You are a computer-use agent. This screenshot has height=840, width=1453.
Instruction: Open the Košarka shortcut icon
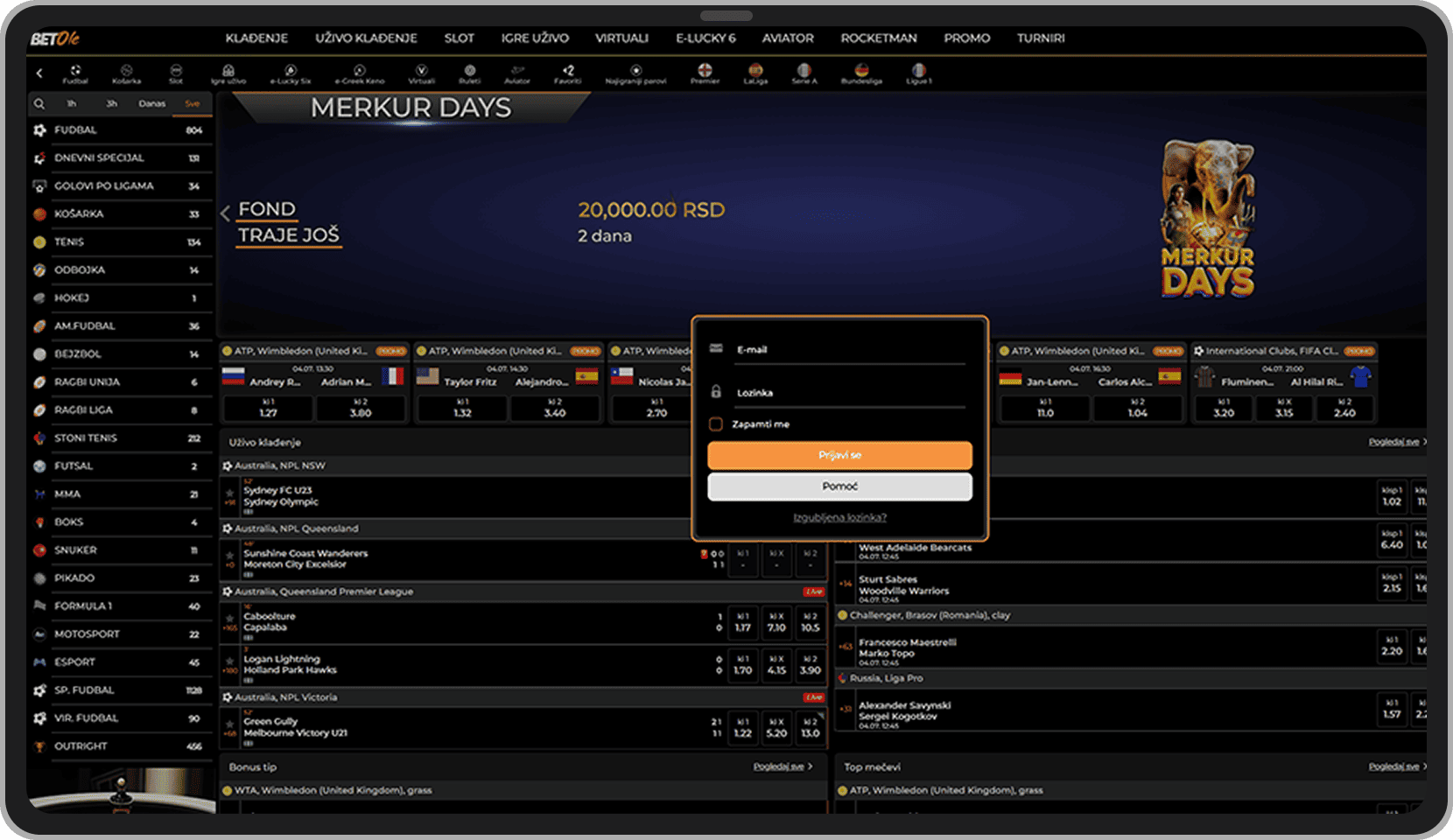126,73
